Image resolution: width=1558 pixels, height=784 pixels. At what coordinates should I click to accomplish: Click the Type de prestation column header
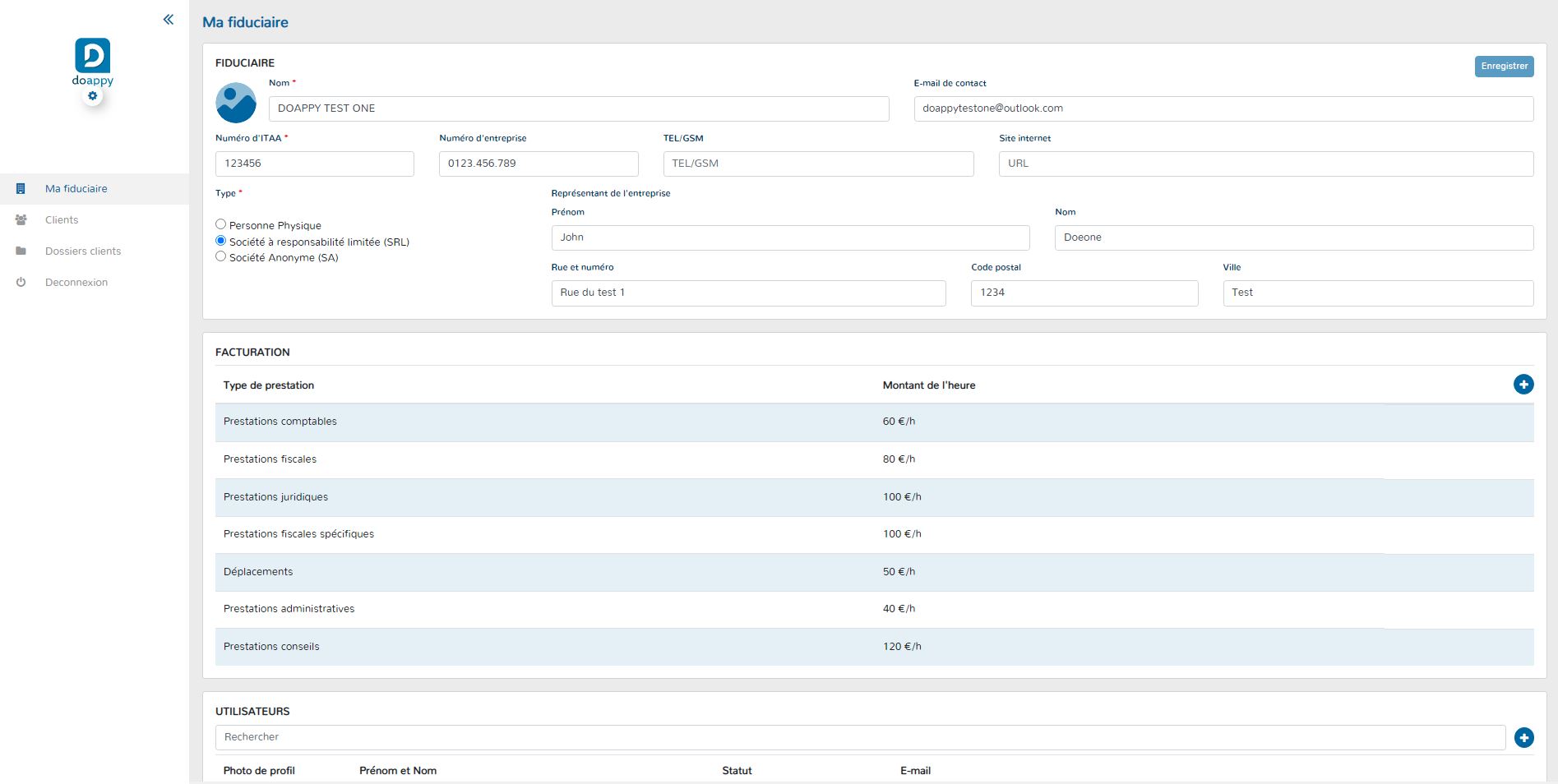coord(269,385)
